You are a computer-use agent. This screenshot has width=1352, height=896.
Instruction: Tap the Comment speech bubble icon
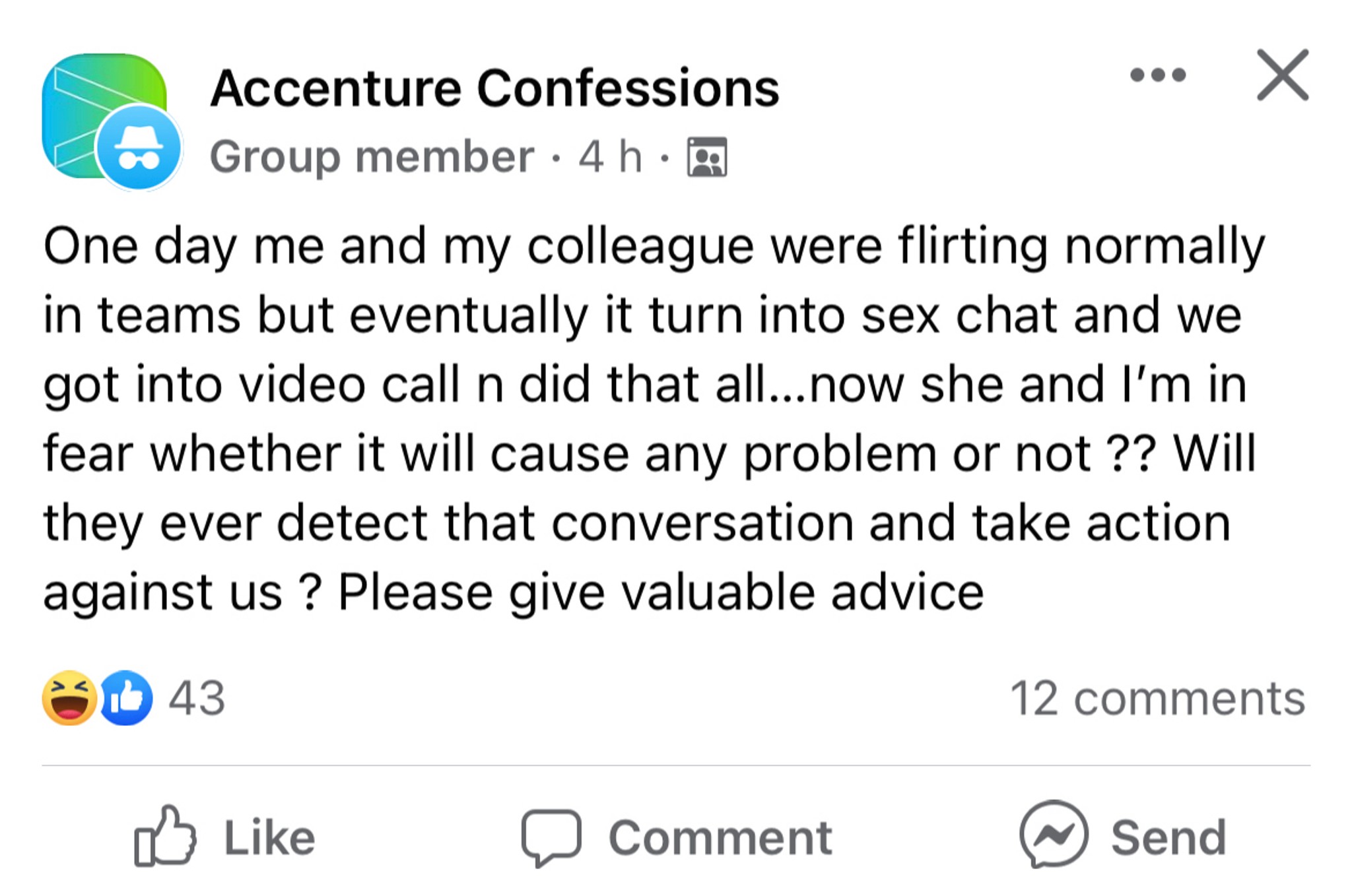click(551, 837)
